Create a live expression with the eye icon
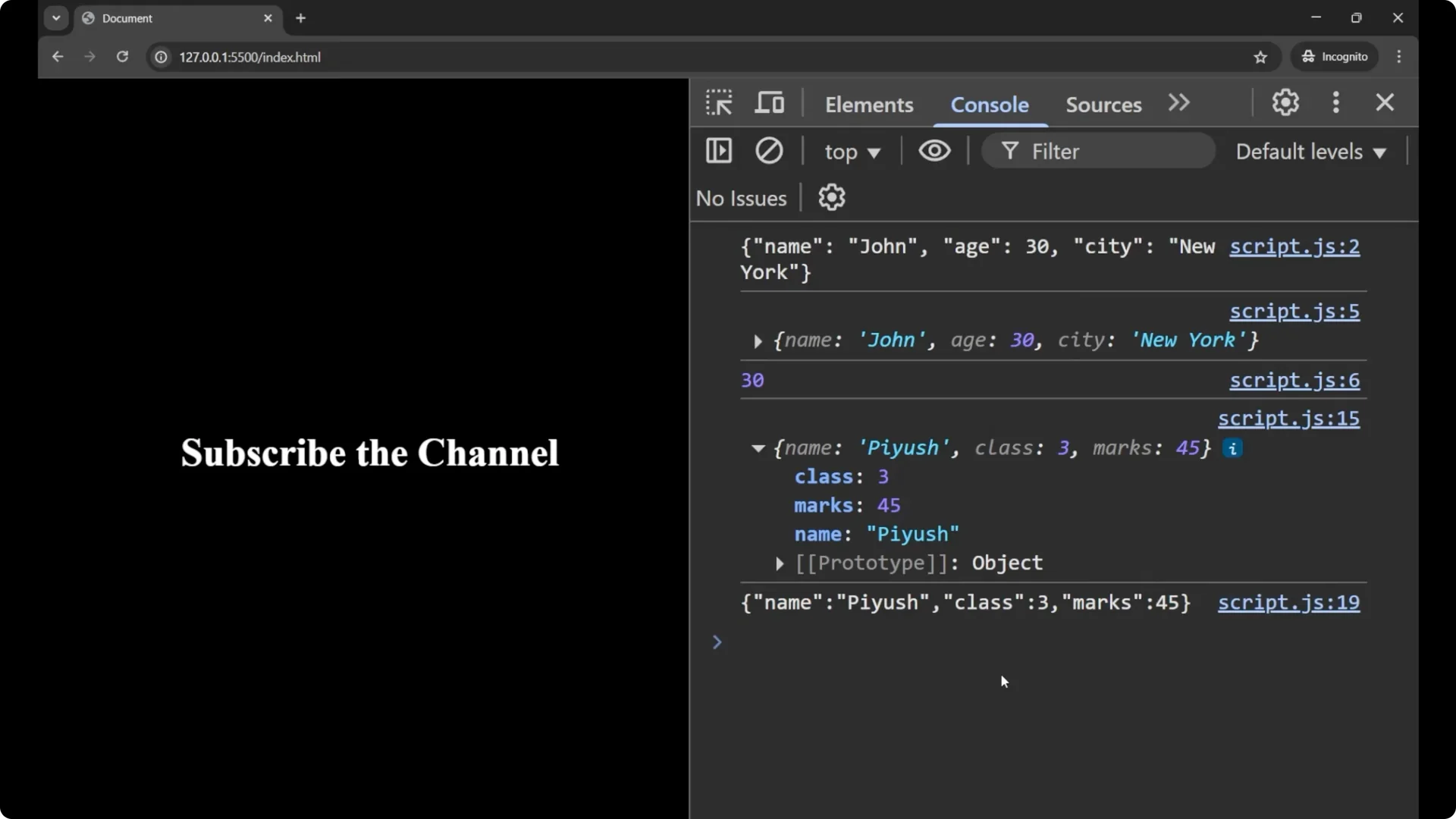 point(934,151)
